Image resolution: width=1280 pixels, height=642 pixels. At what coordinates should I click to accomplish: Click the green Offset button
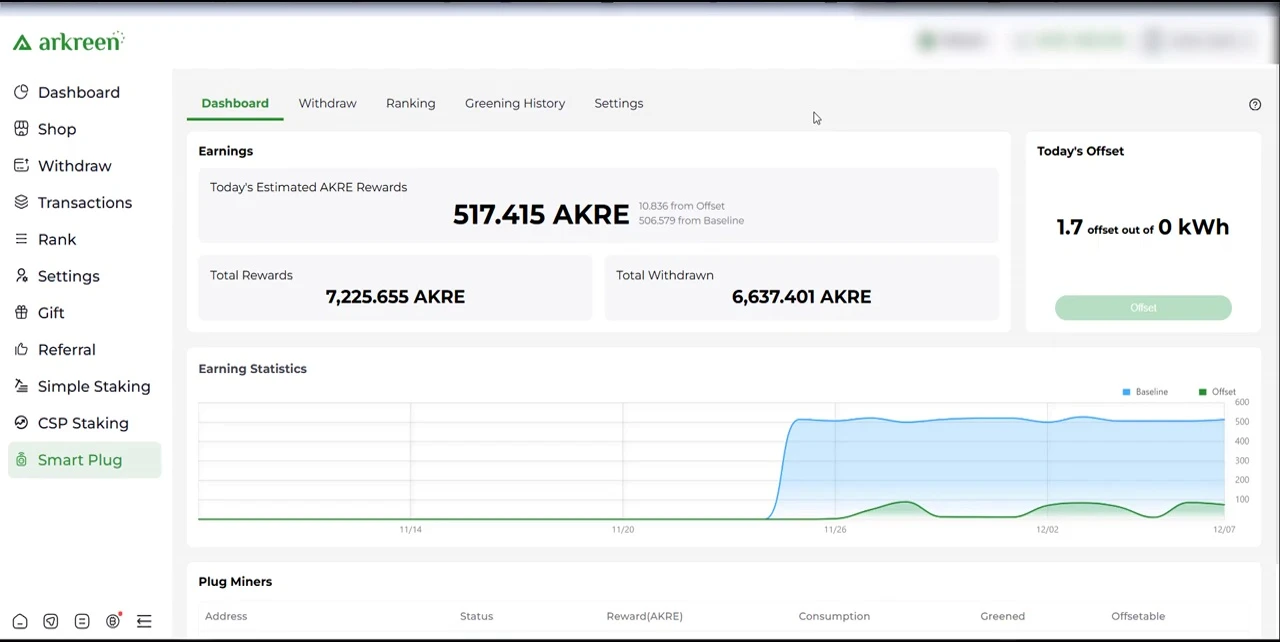tap(1143, 308)
